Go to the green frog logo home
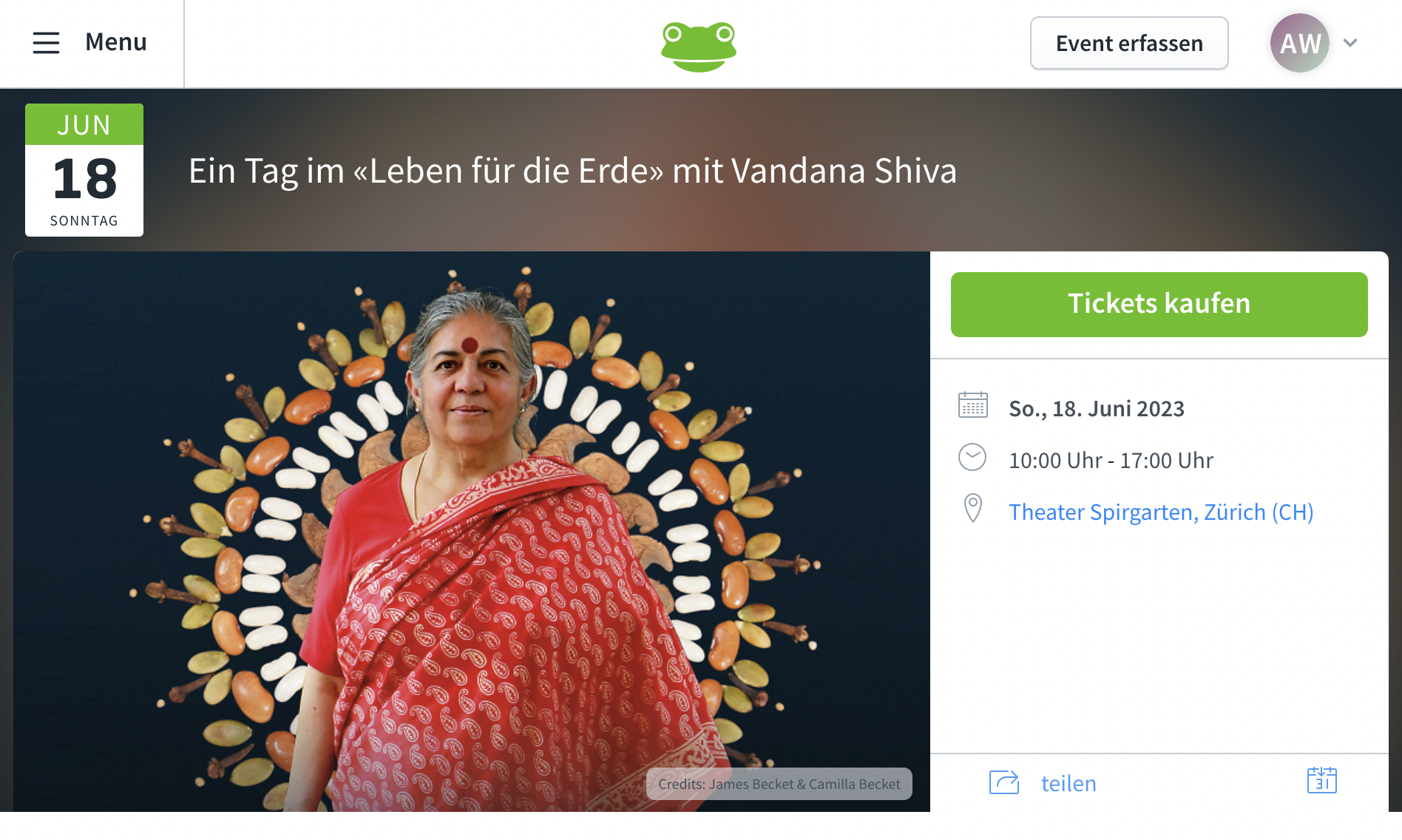Viewport: 1402px width, 840px height. (x=699, y=46)
